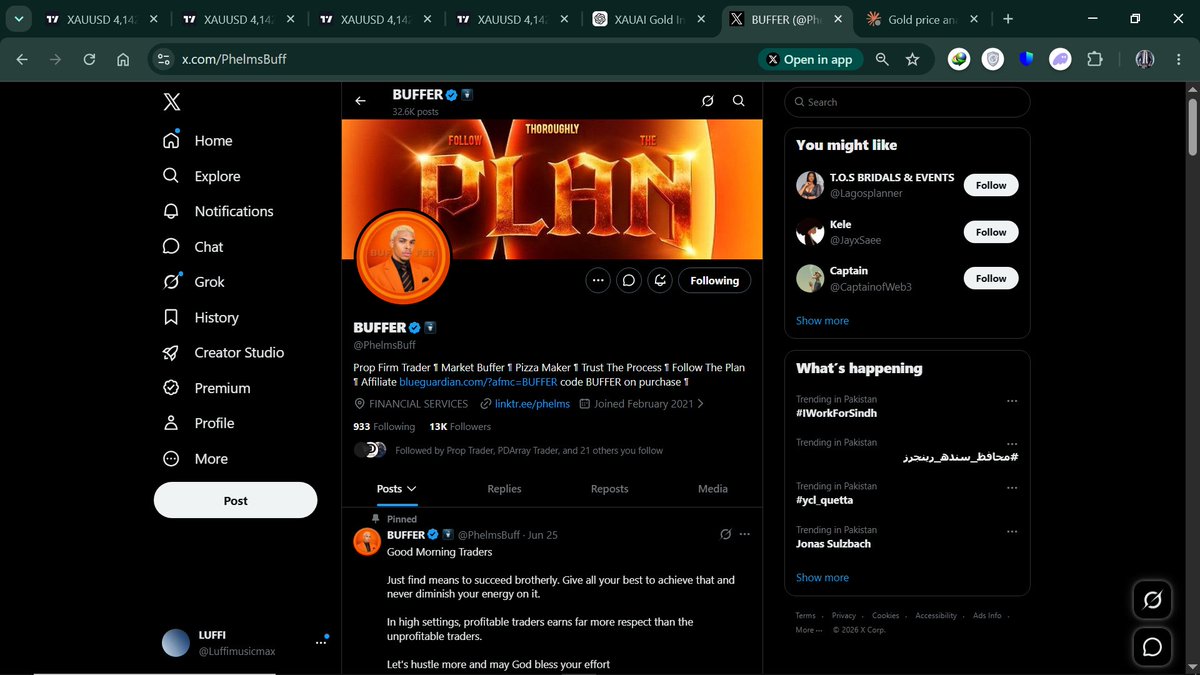This screenshot has width=1200, height=675.
Task: Reload the page
Action: tap(89, 59)
